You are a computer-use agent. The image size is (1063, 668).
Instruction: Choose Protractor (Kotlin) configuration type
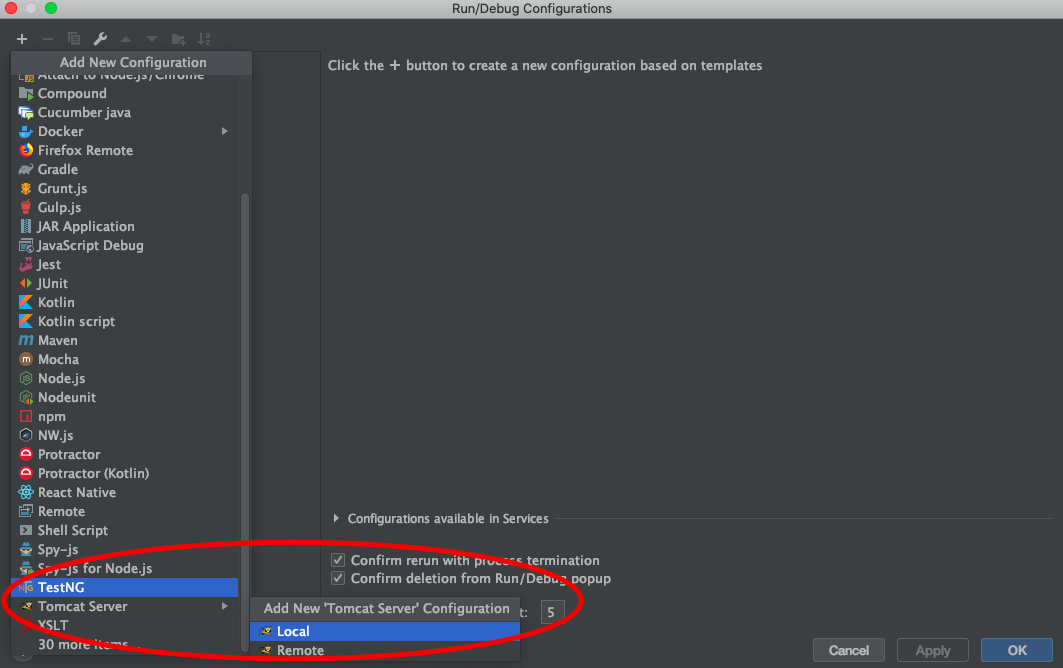(x=125, y=473)
